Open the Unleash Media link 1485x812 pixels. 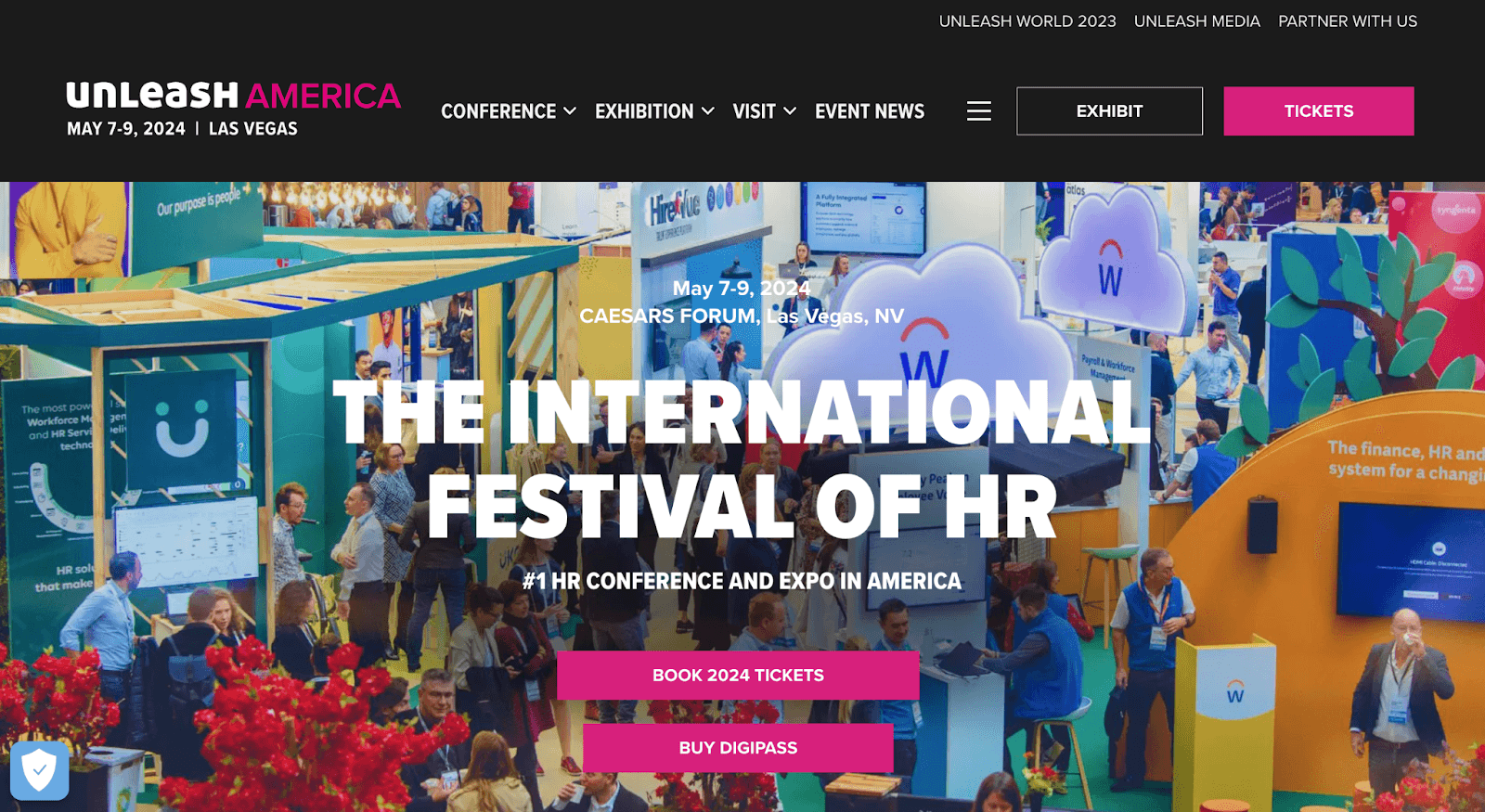pyautogui.click(x=1196, y=21)
